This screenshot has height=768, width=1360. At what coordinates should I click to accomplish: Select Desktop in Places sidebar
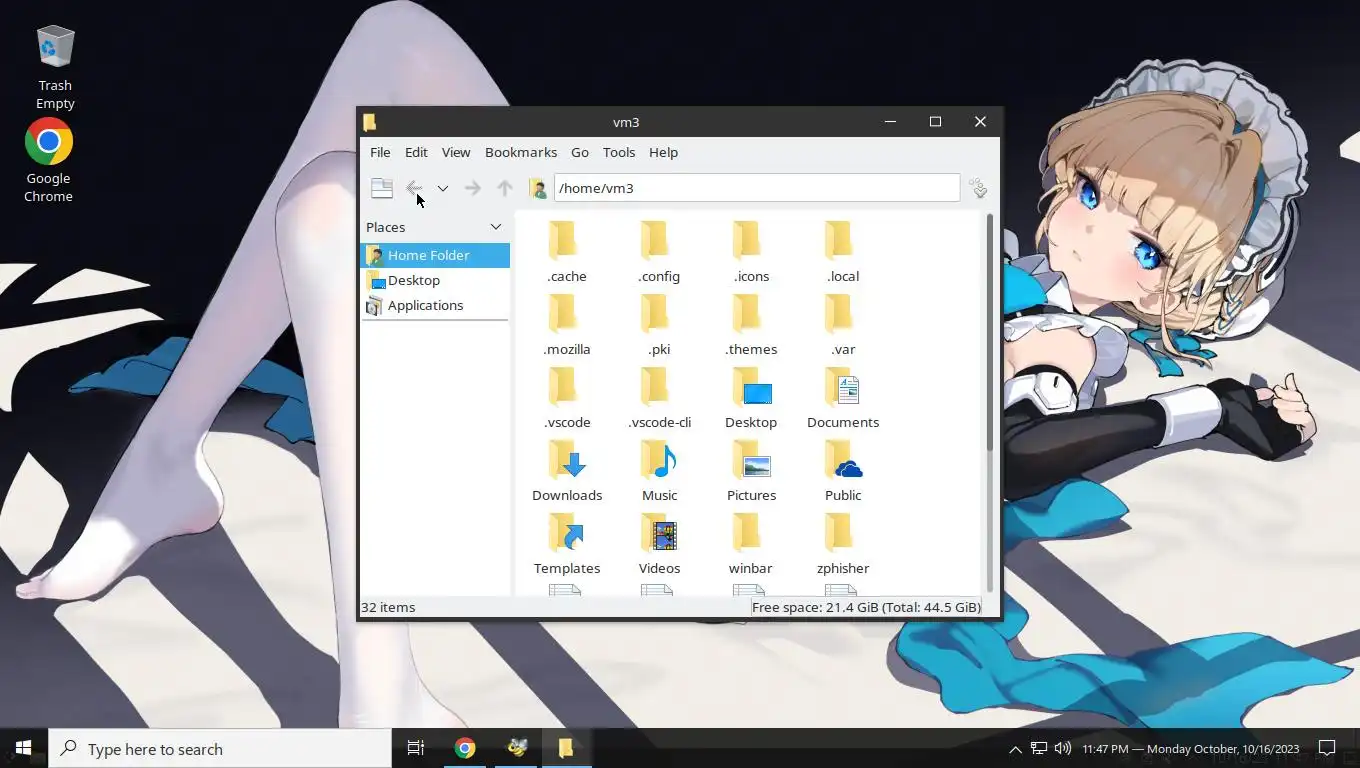435,280
